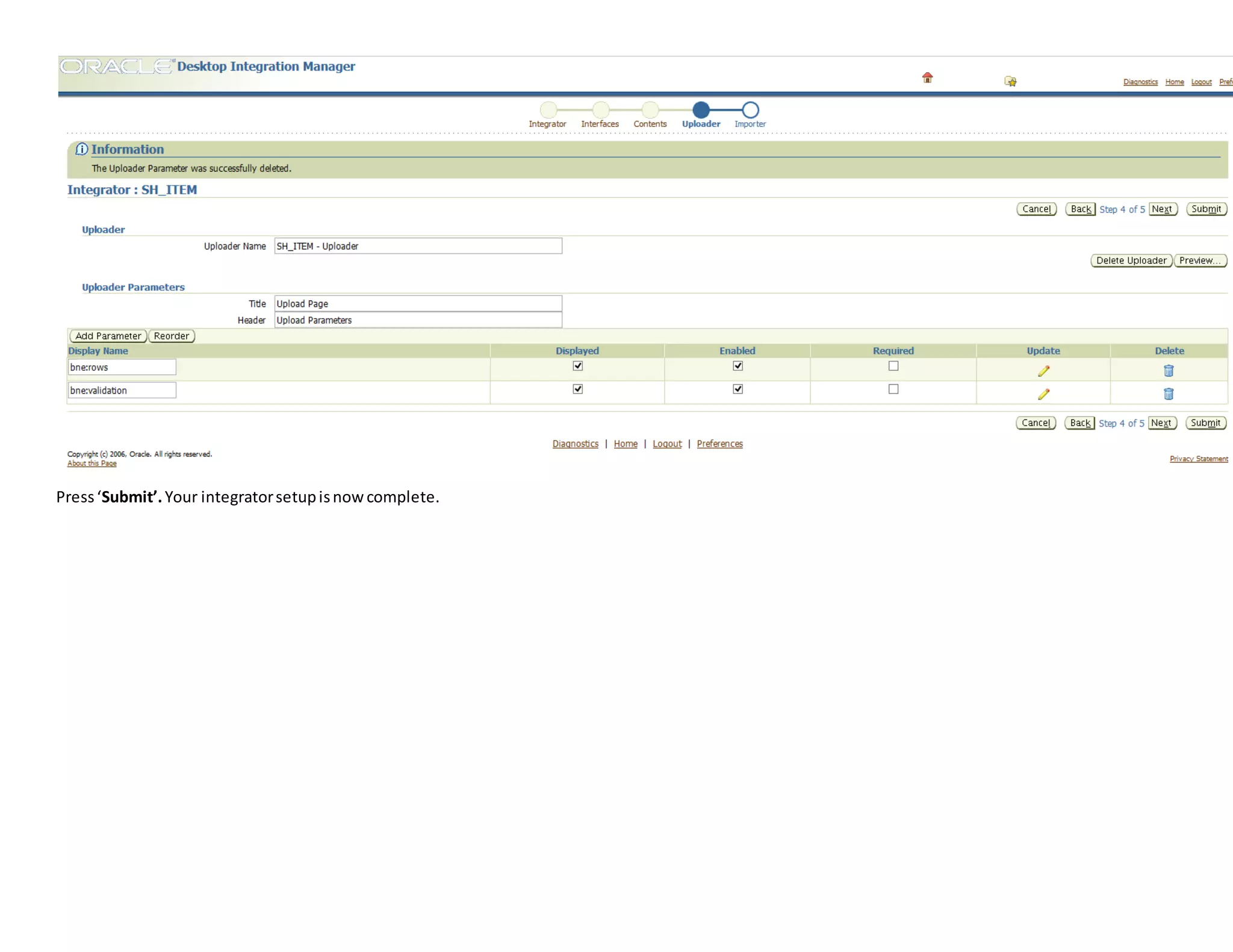Uncheck Enabled checkbox for bne:validation
The height and width of the screenshot is (952, 1233).
pyautogui.click(x=738, y=389)
